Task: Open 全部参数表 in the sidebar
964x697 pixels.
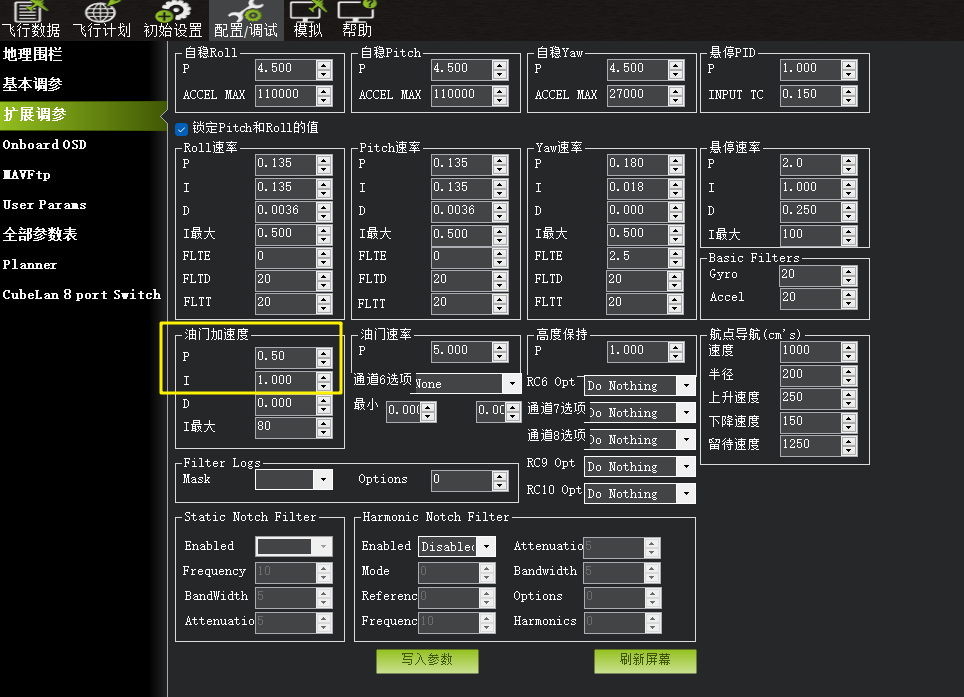Action: point(40,234)
